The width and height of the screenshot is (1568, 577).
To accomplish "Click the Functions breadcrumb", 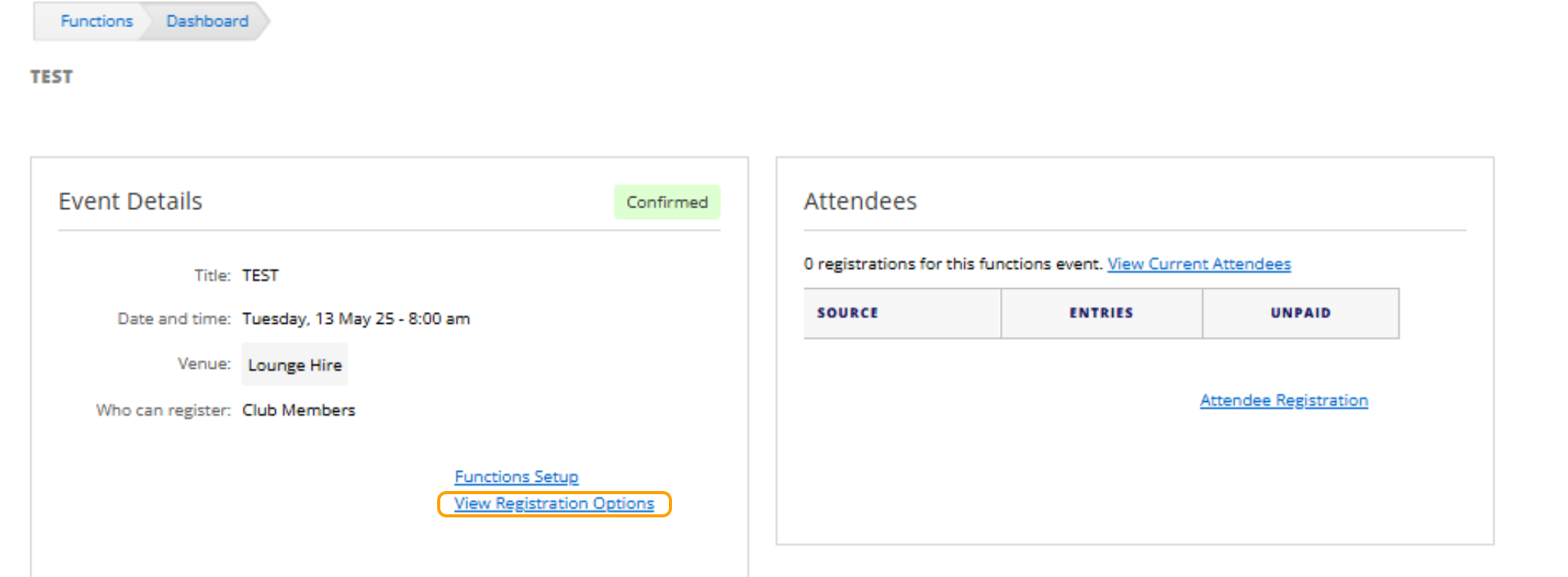I will 96,21.
